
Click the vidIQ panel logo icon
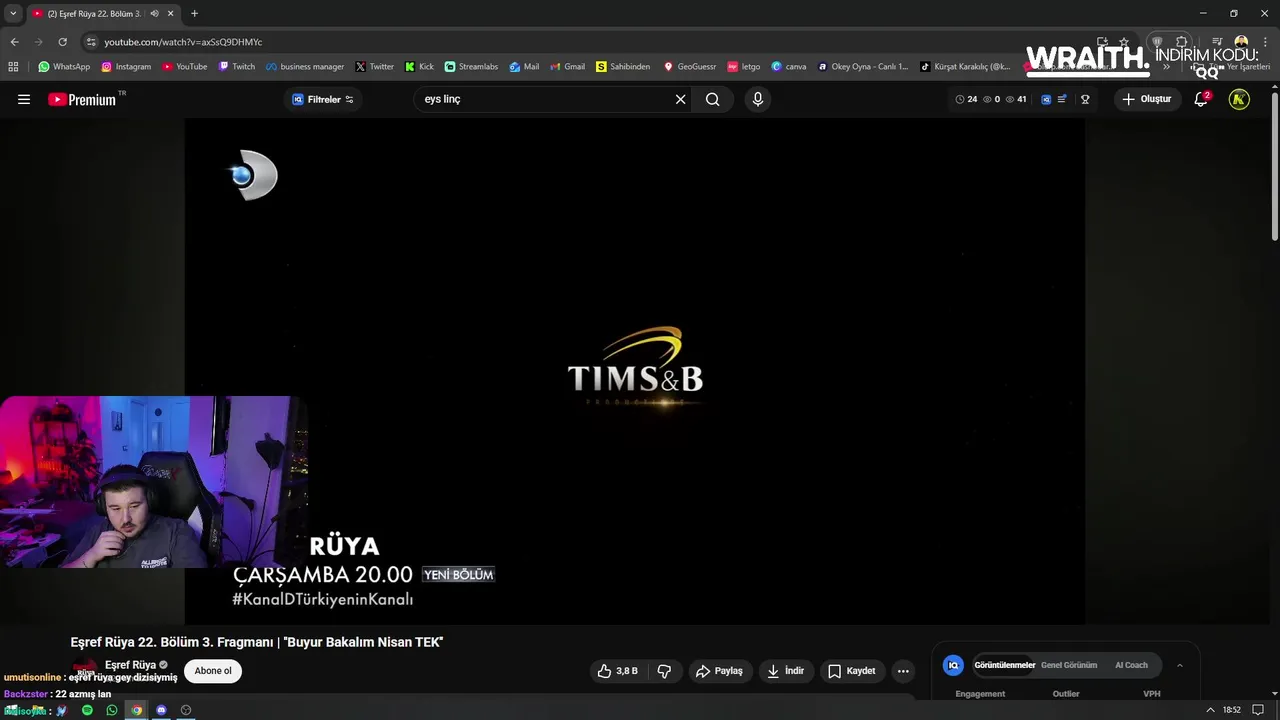954,665
